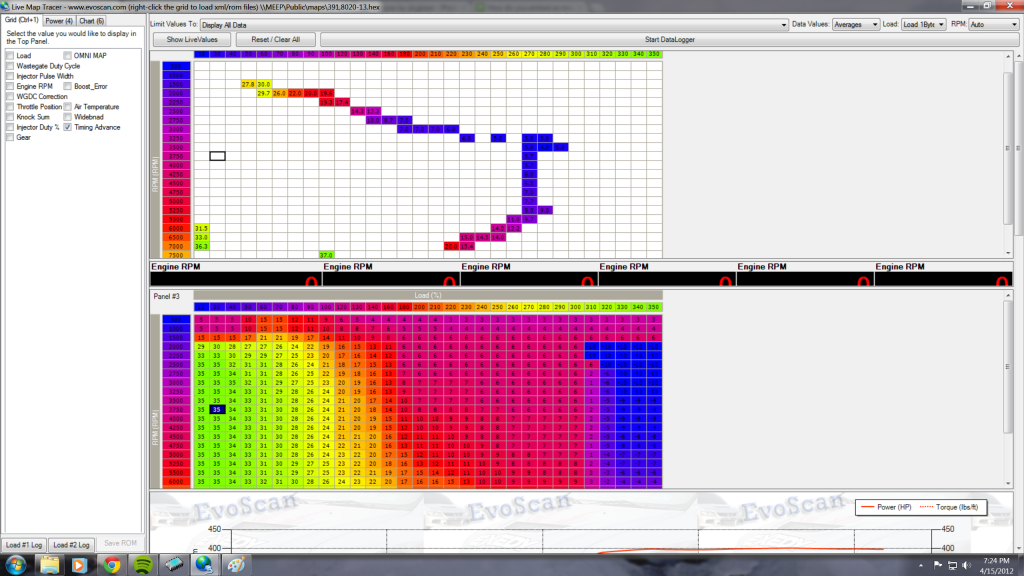Open the RPM Auto dropdown

point(993,25)
